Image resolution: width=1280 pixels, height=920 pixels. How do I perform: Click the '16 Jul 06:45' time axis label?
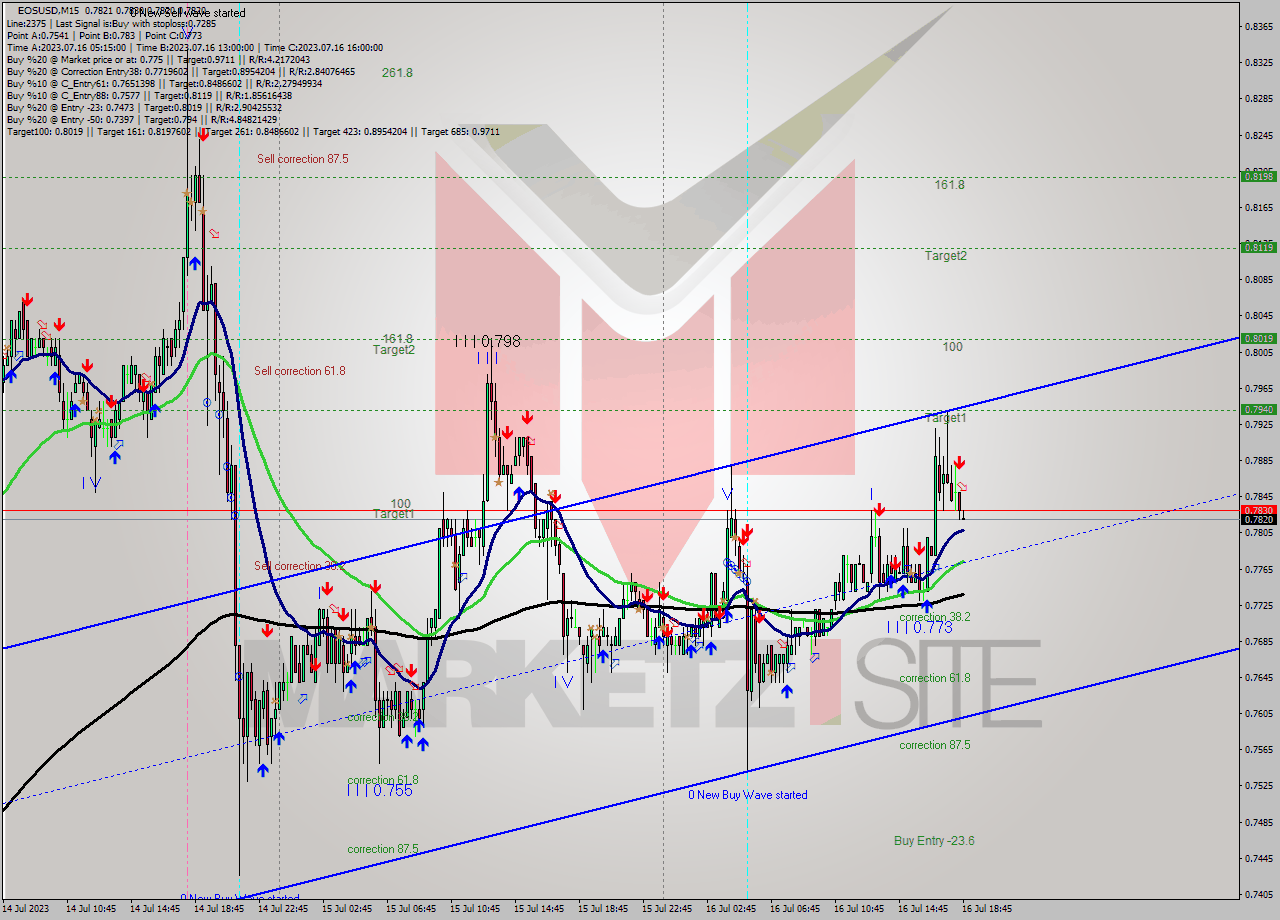[795, 909]
